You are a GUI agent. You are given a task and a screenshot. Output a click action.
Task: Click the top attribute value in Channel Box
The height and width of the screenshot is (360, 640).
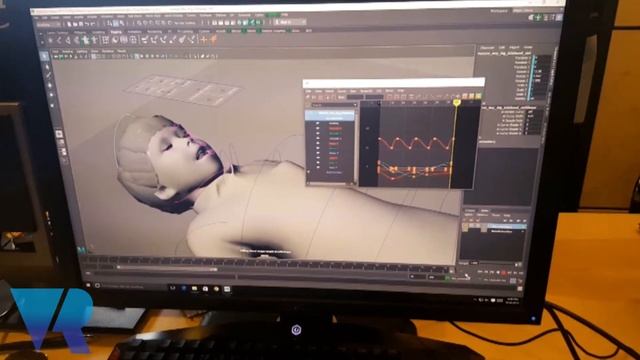[x=543, y=58]
